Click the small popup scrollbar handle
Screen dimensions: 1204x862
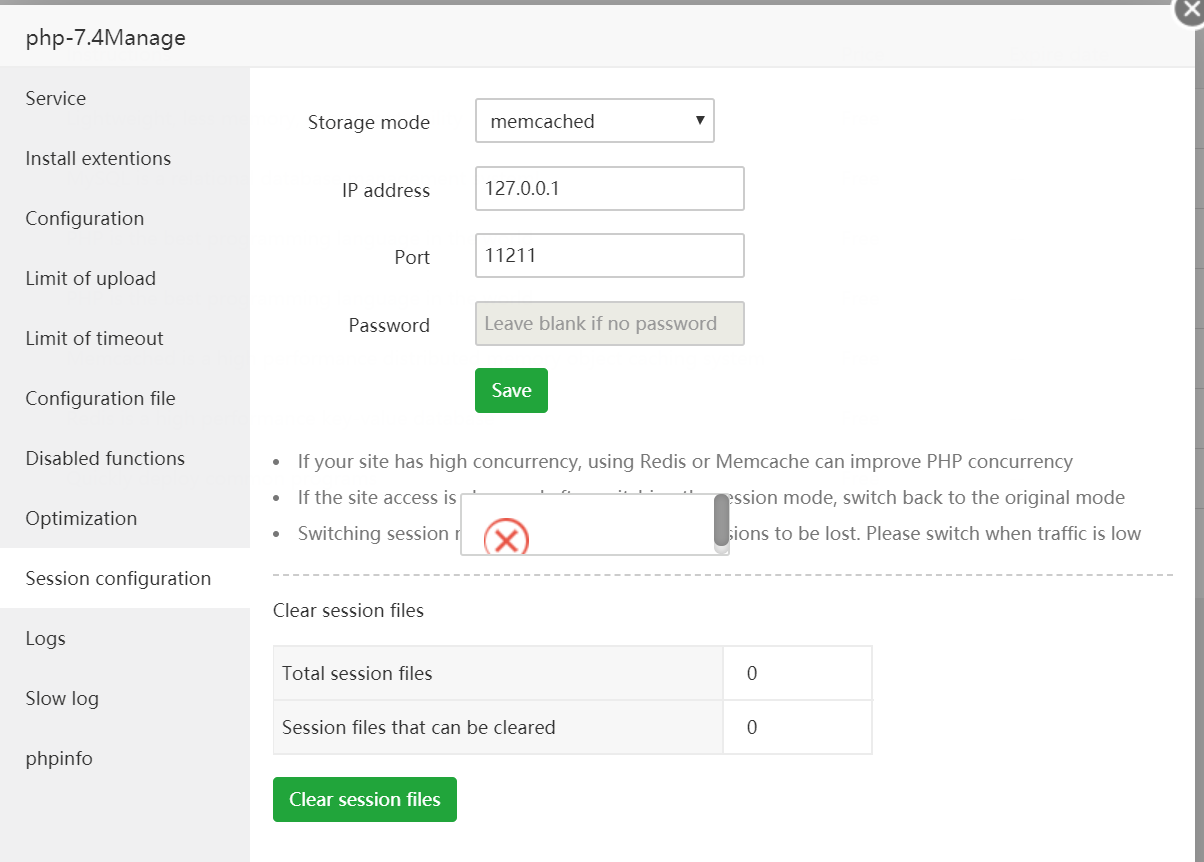(x=721, y=520)
